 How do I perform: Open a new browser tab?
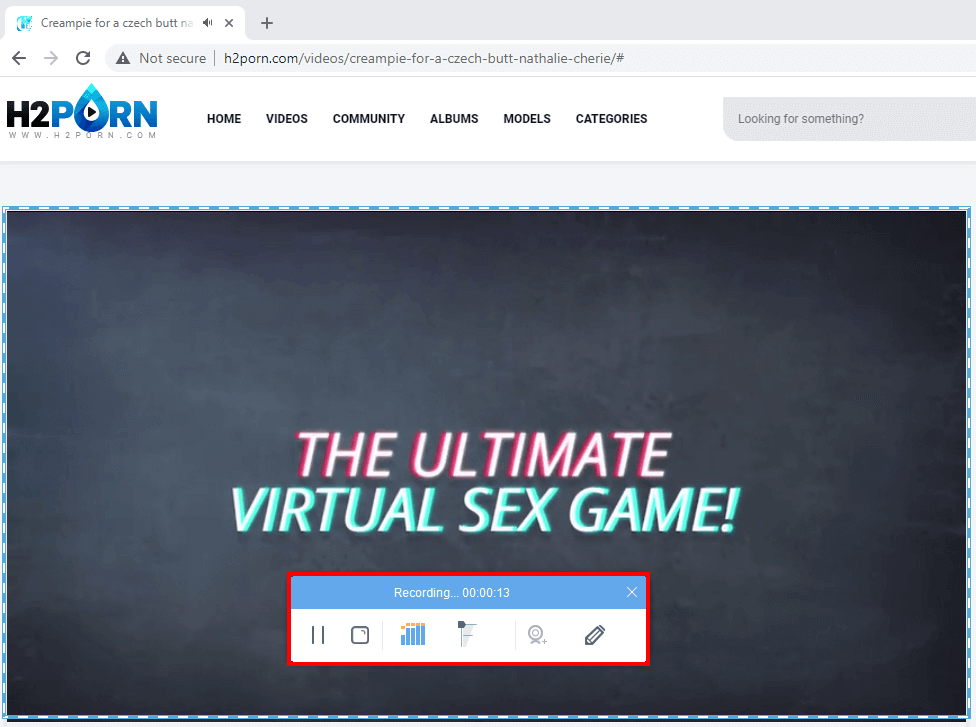point(266,23)
